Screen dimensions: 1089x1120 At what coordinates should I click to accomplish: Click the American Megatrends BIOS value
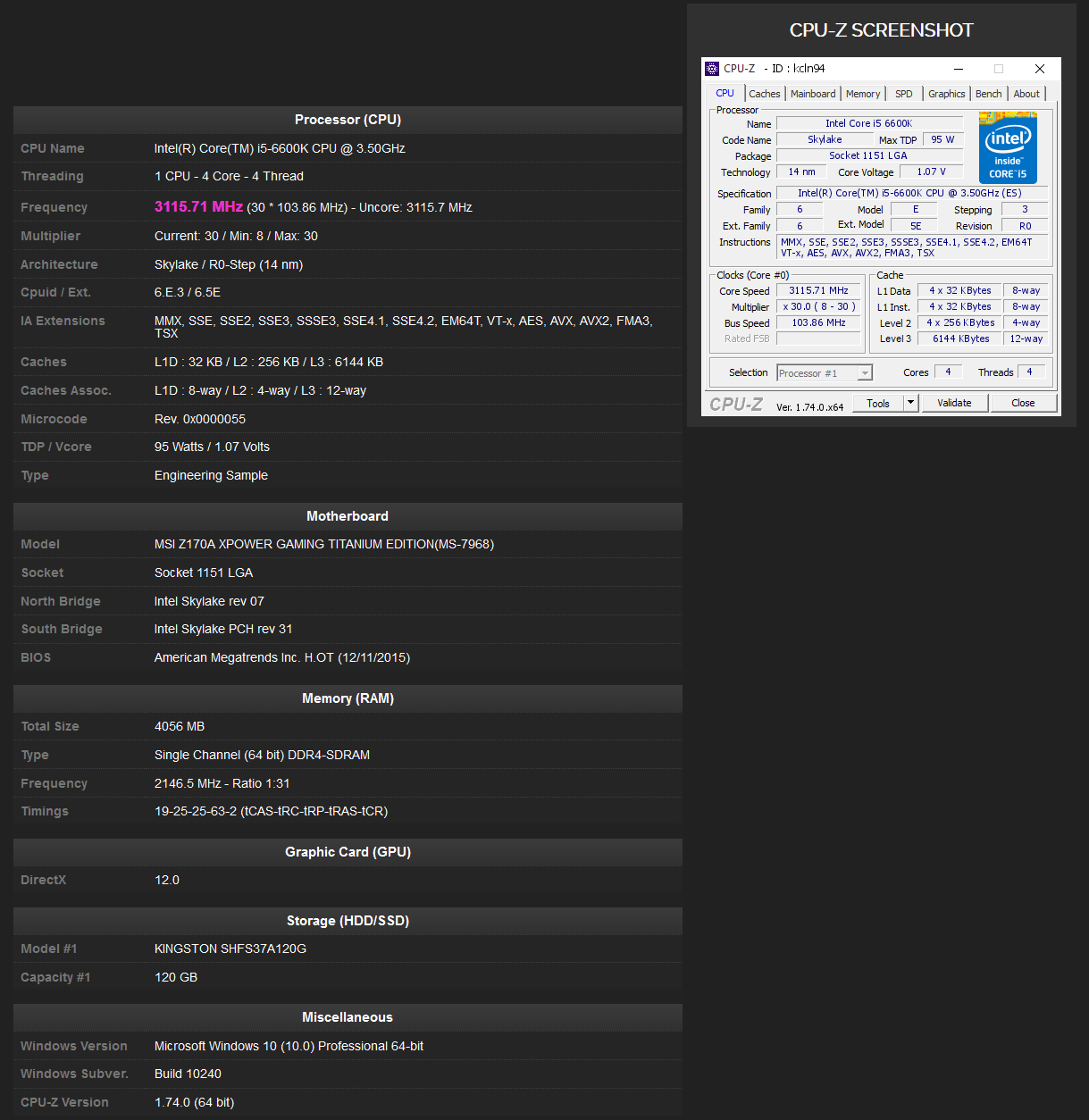tap(282, 657)
